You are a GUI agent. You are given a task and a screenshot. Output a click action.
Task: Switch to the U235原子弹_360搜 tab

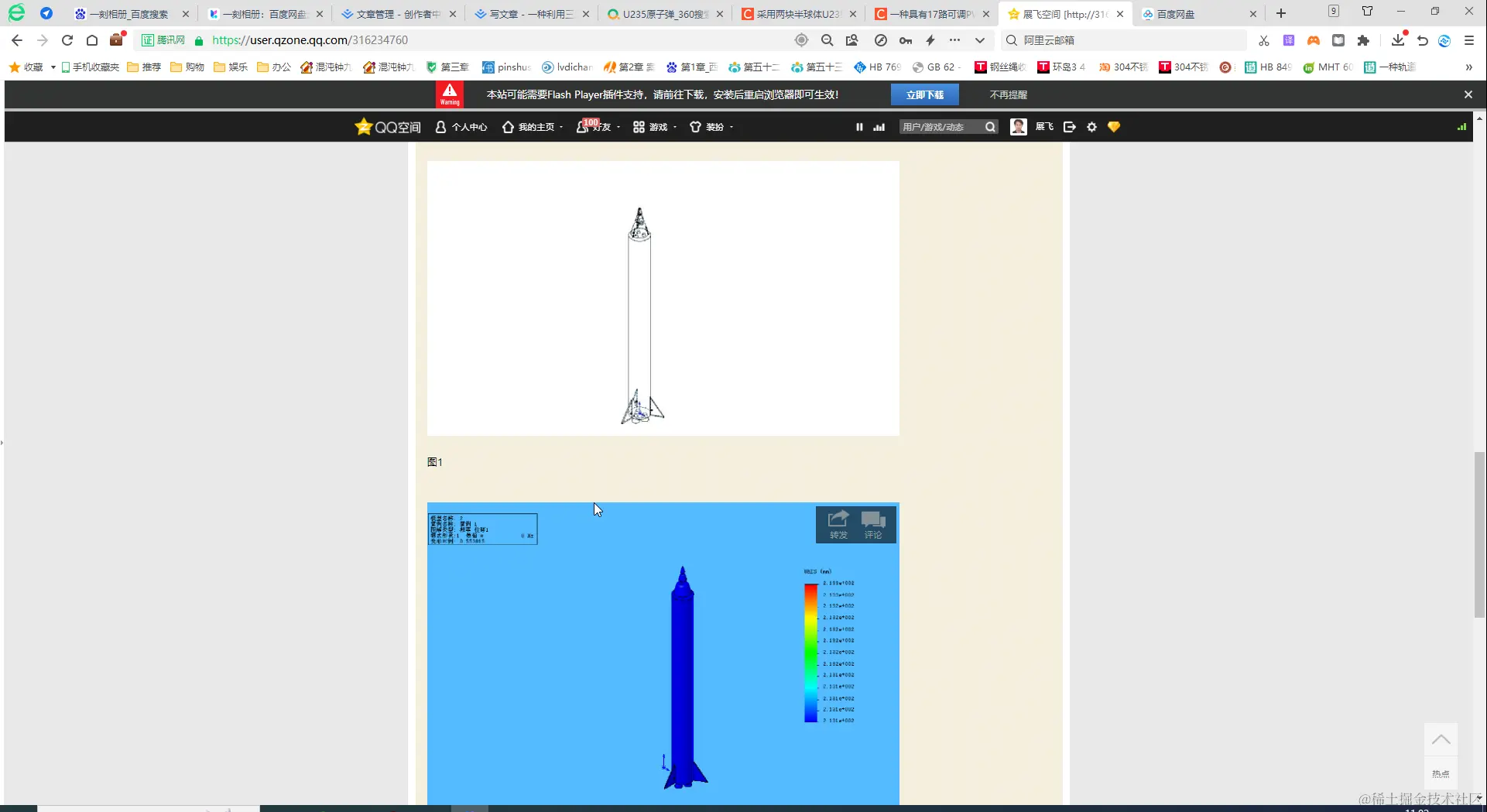[x=665, y=14]
